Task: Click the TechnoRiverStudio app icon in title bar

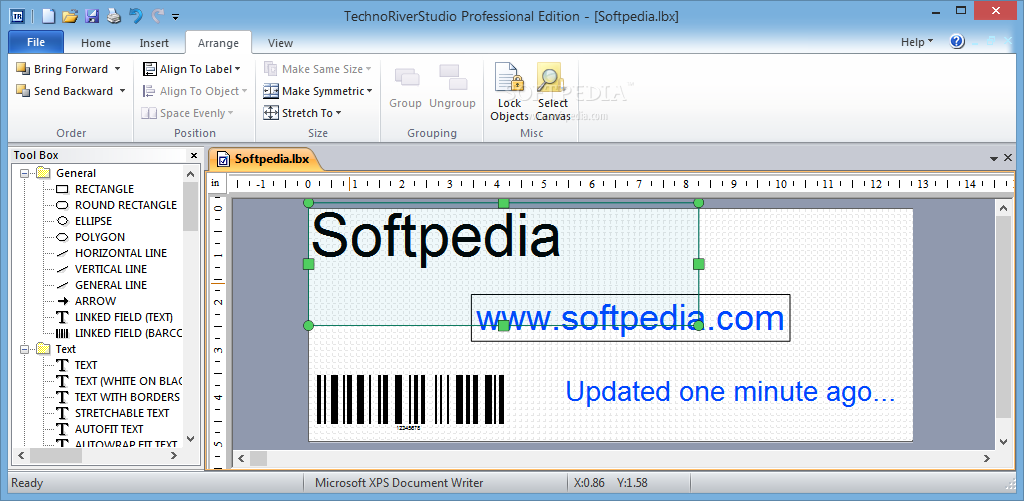Action: click(x=17, y=16)
